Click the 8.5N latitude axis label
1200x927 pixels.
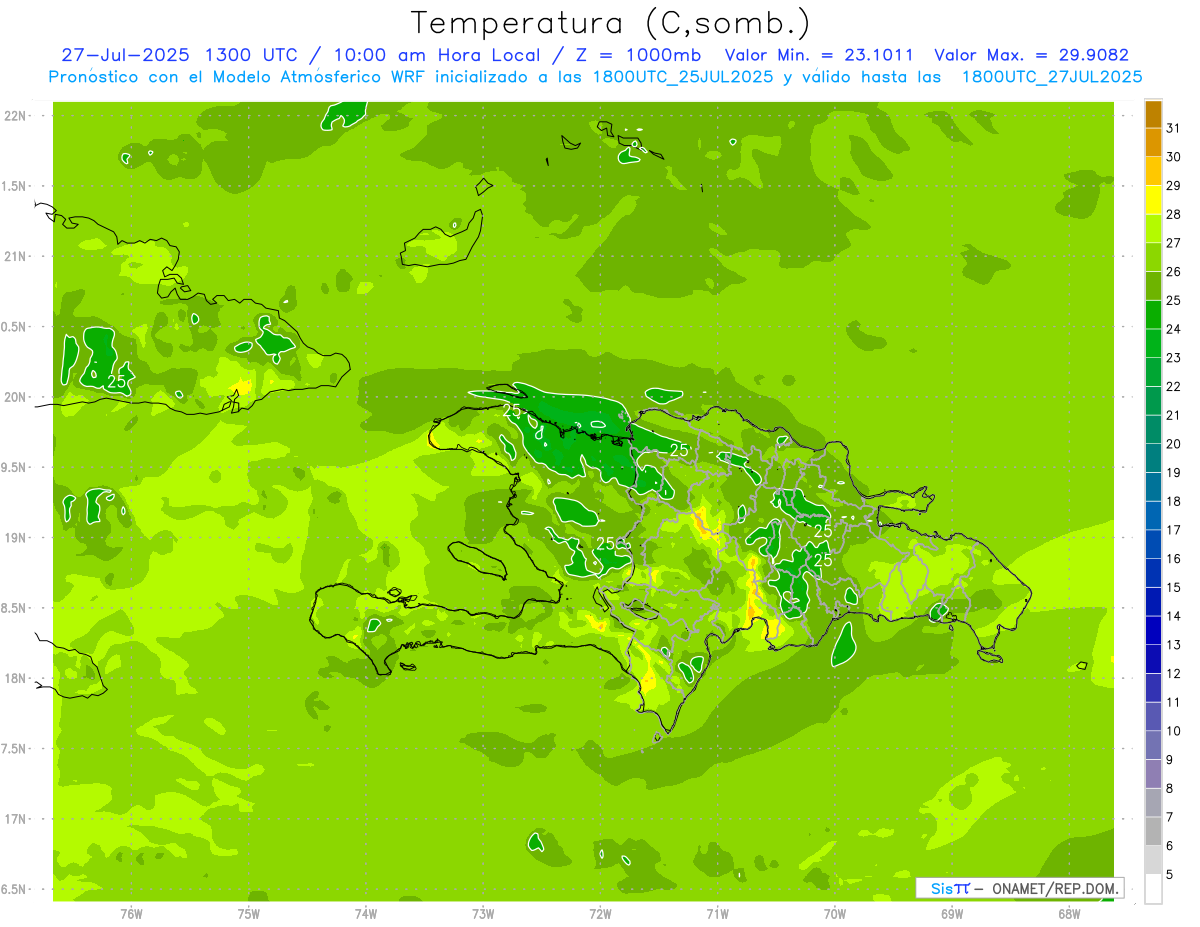click(14, 608)
